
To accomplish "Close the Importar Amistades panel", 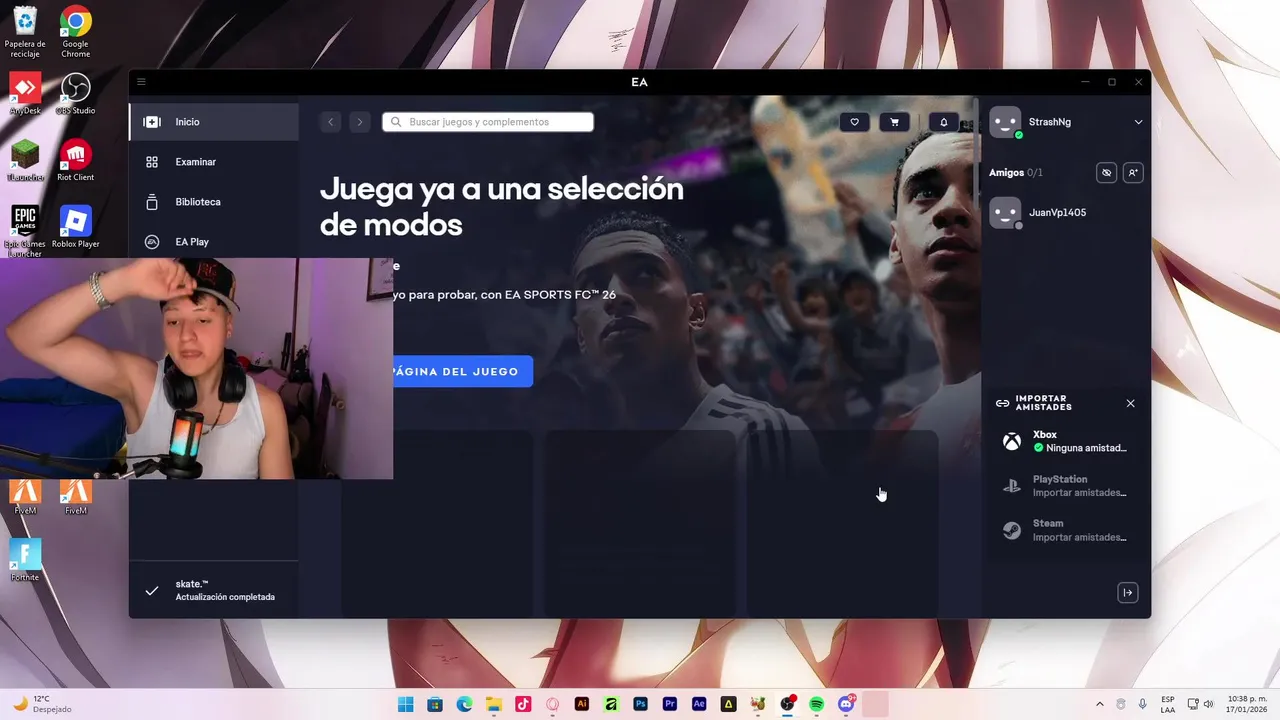I will tap(1130, 404).
